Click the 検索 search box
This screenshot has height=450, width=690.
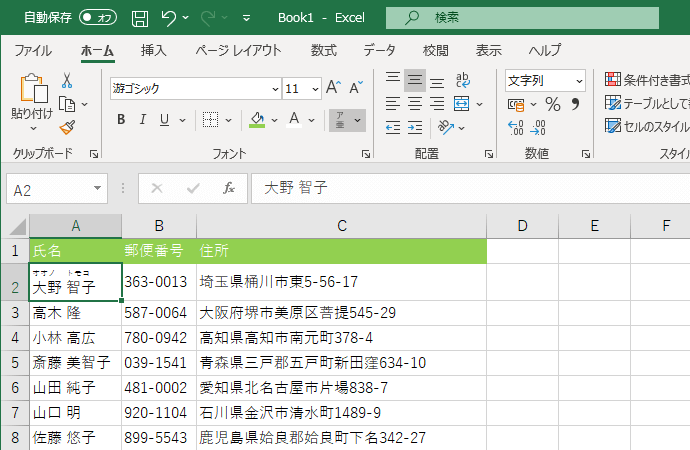tap(522, 18)
